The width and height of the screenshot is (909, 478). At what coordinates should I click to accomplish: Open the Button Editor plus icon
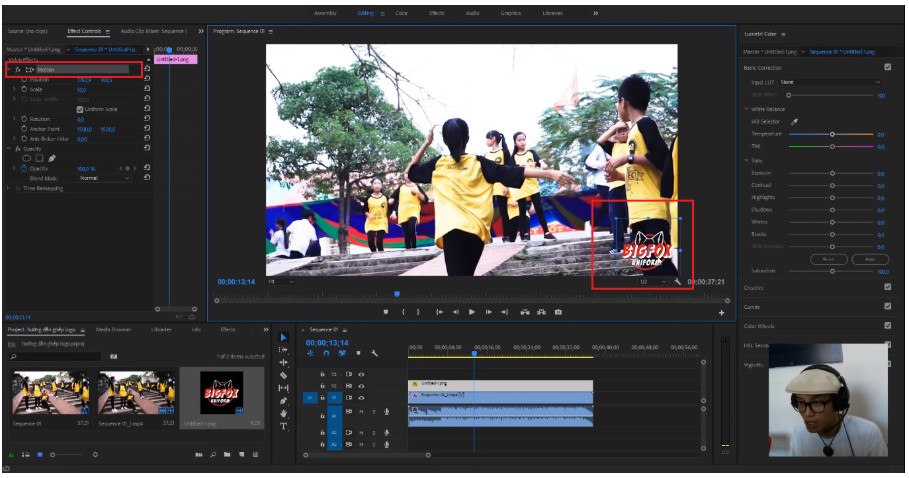tap(722, 313)
